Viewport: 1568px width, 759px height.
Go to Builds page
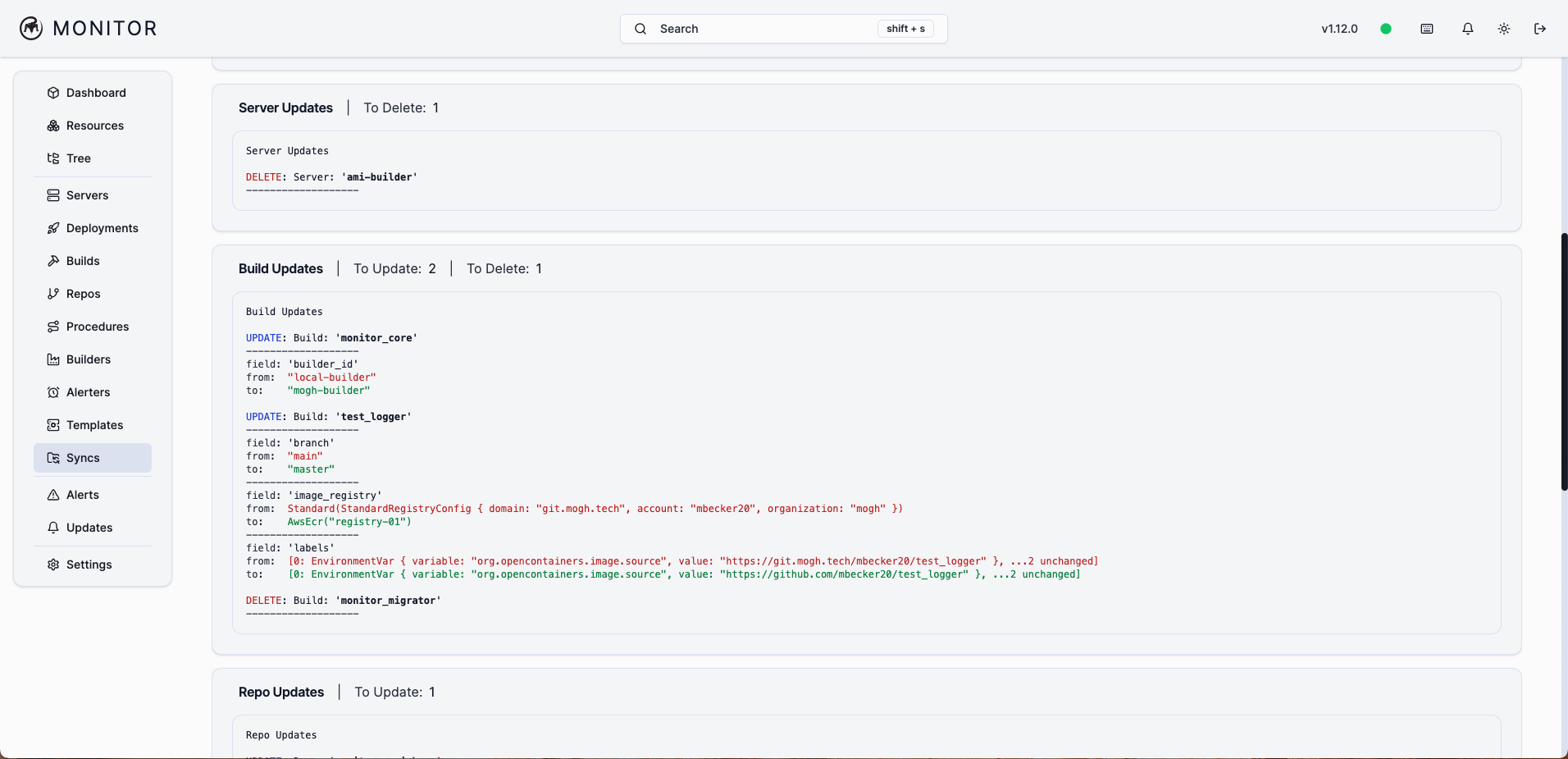coord(93,261)
